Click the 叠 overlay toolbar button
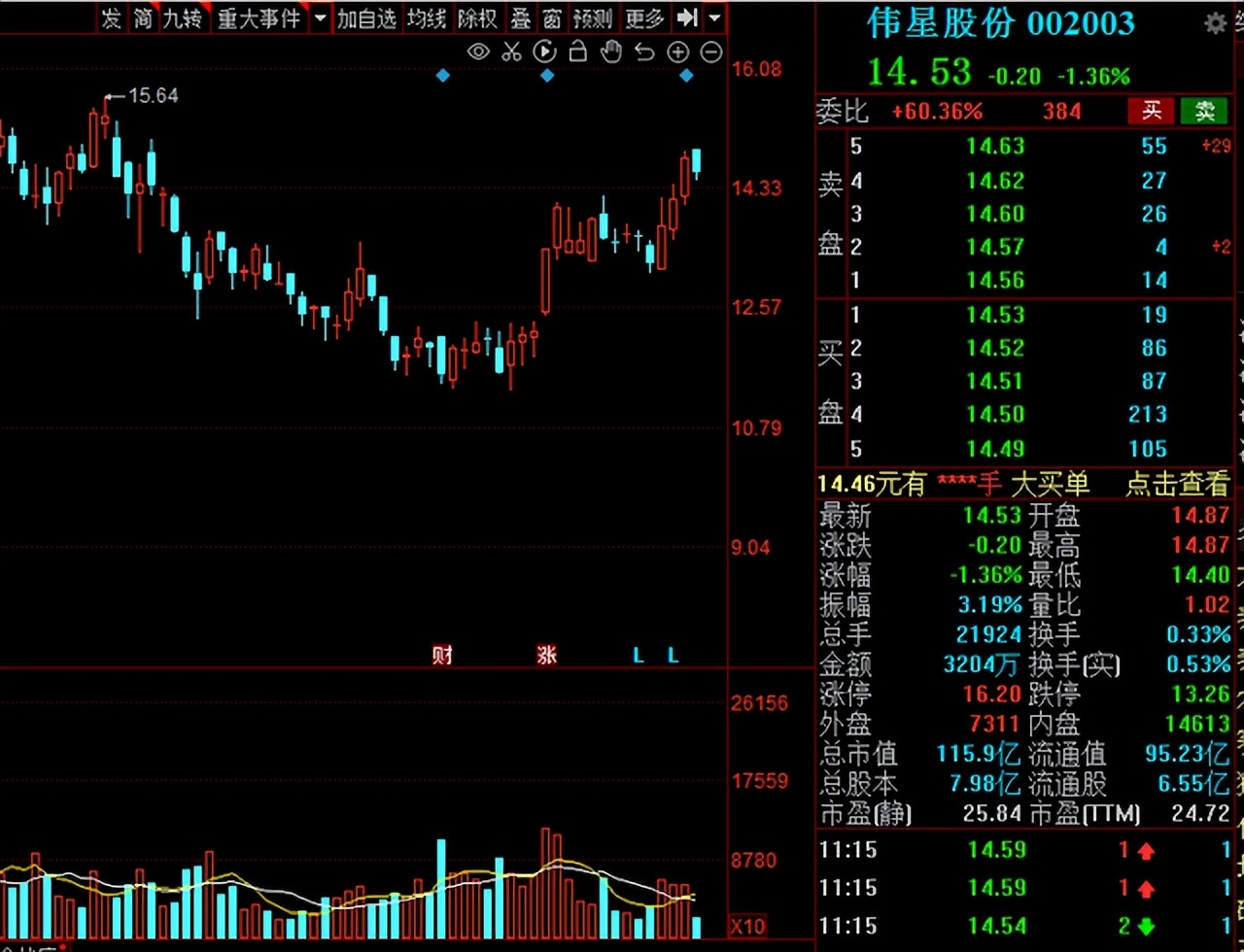The width and height of the screenshot is (1244, 952). click(x=520, y=17)
